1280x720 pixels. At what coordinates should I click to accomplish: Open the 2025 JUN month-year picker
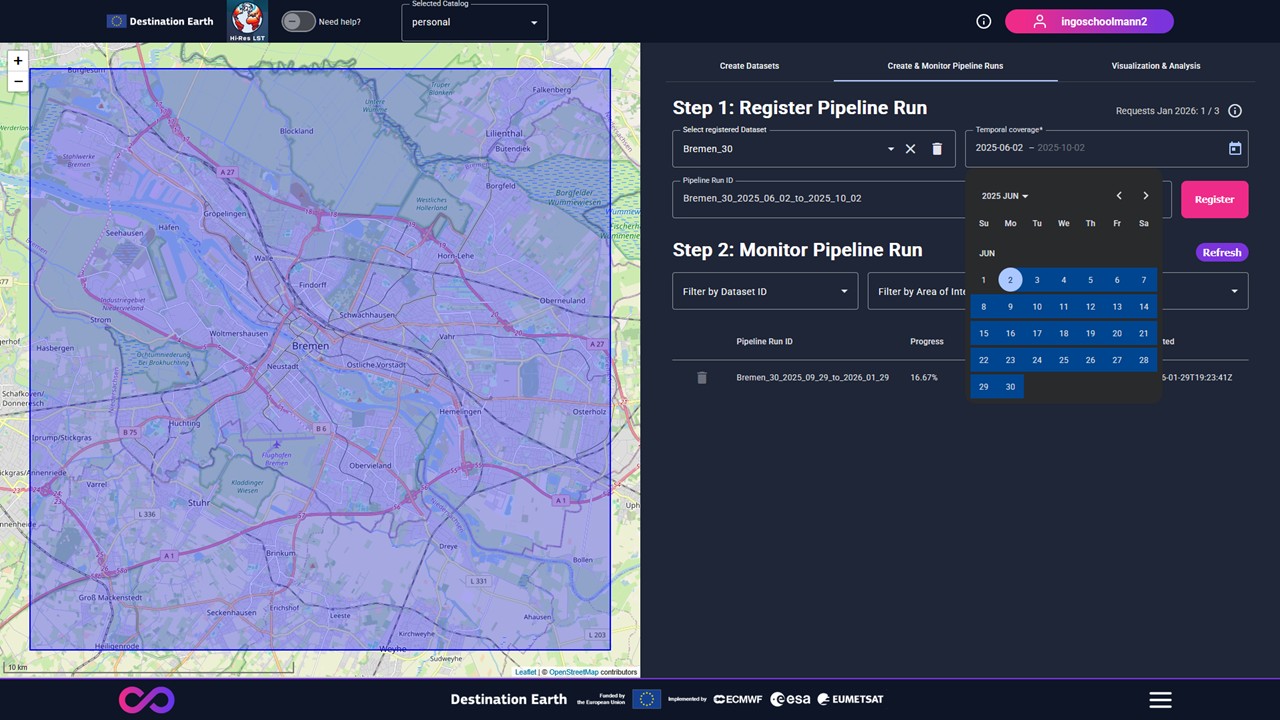1005,196
